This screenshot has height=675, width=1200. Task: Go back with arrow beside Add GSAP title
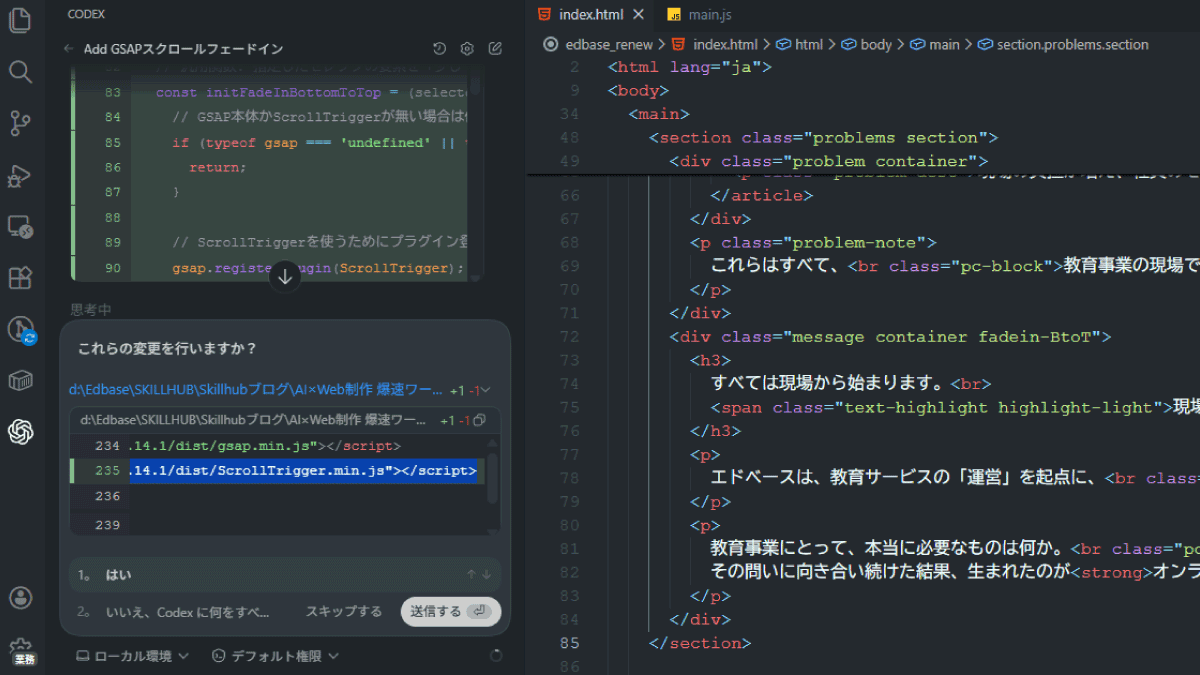(x=69, y=49)
